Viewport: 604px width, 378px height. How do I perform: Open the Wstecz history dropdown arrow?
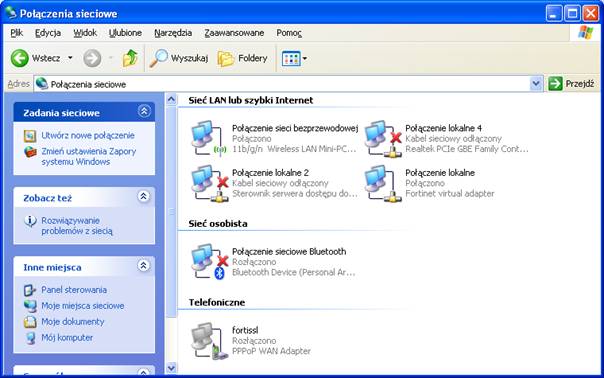70,58
